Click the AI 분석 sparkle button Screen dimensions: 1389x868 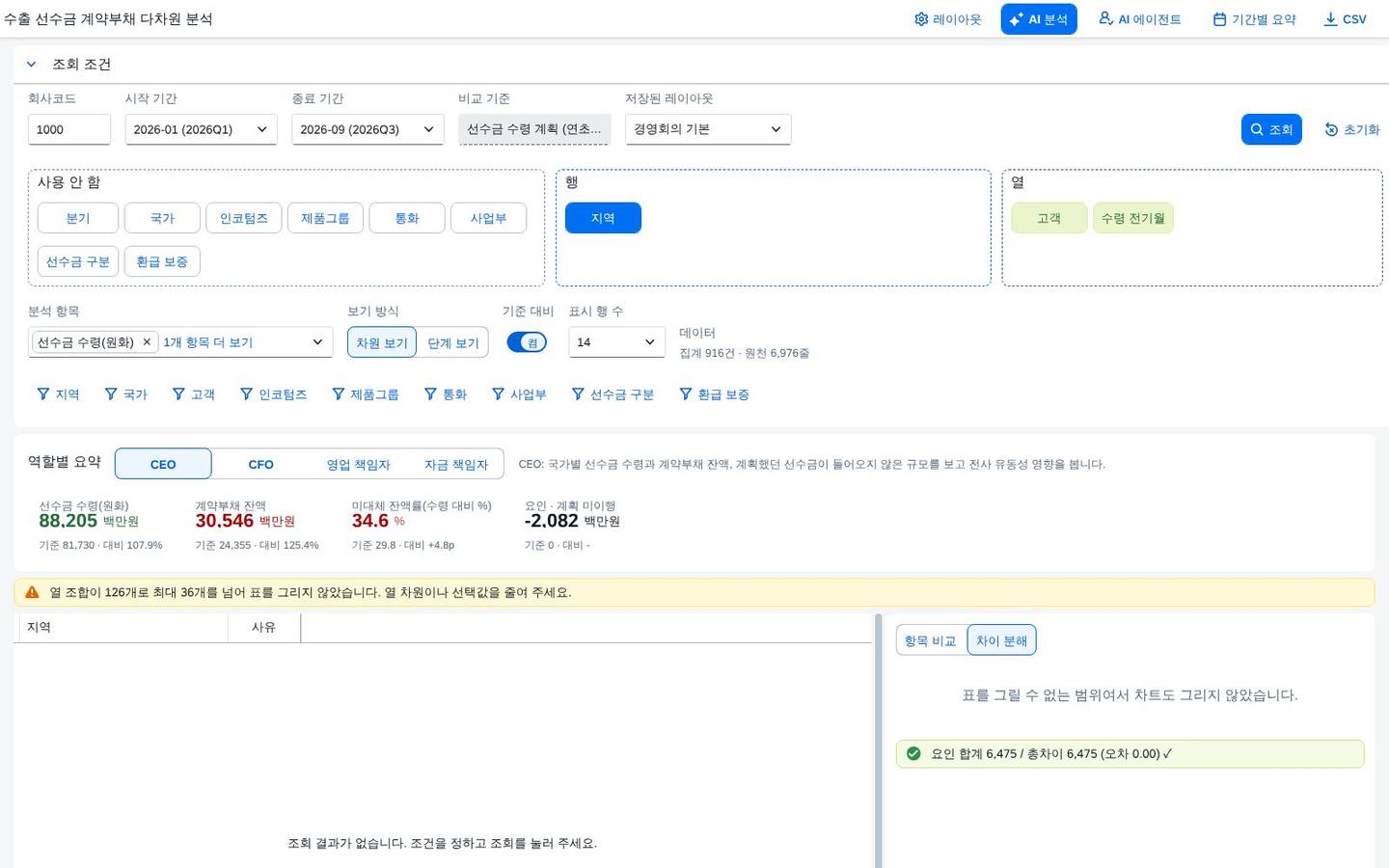click(x=1038, y=19)
